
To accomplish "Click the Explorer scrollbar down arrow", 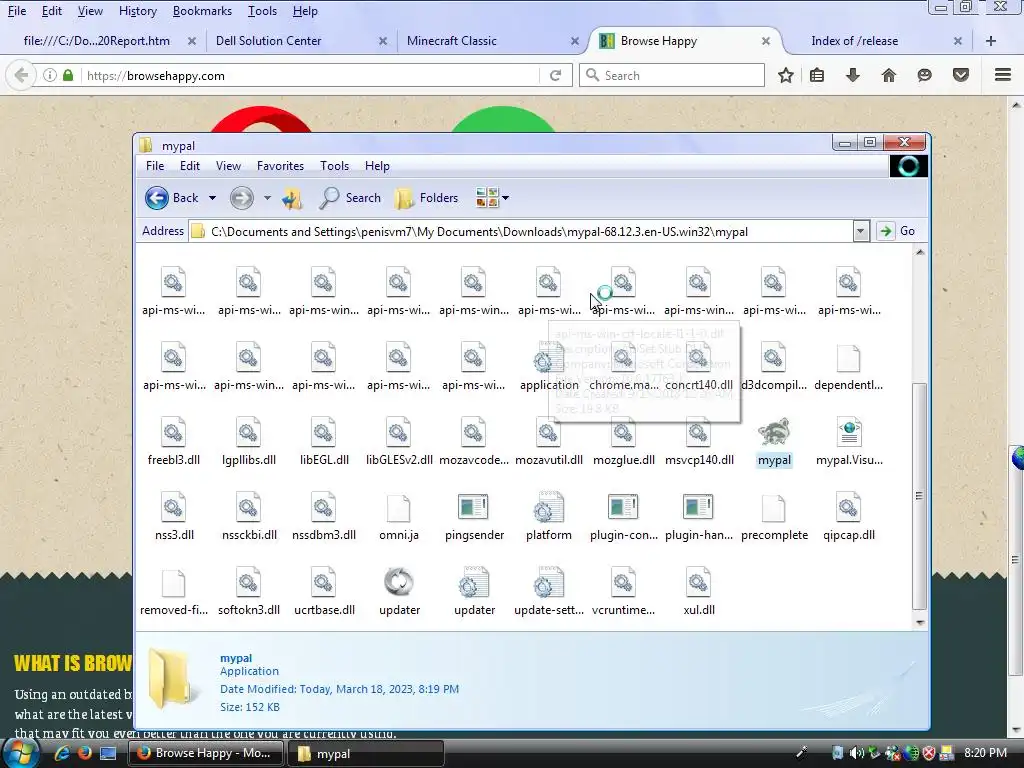I will (920, 622).
